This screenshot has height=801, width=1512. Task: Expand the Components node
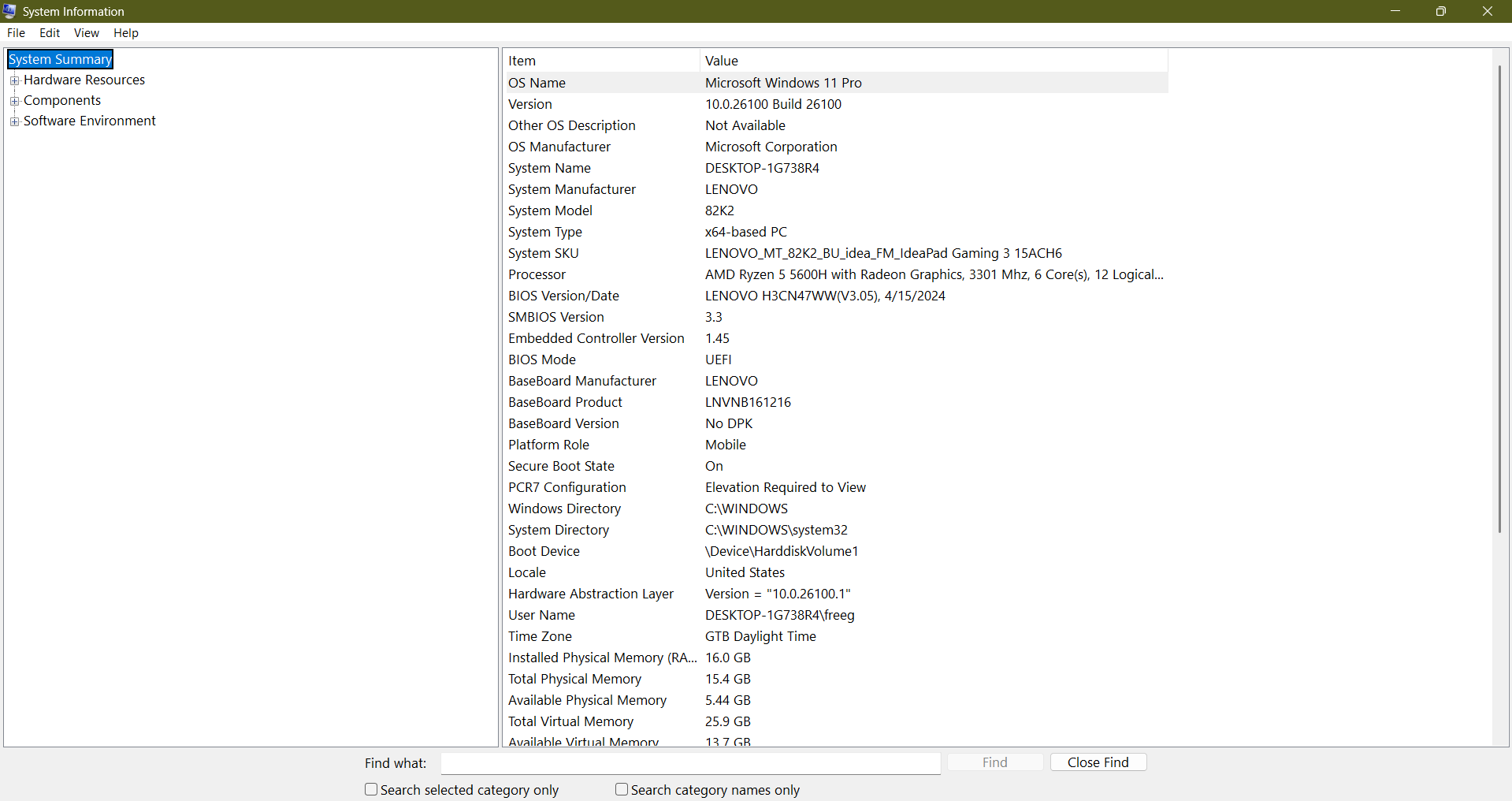[14, 101]
